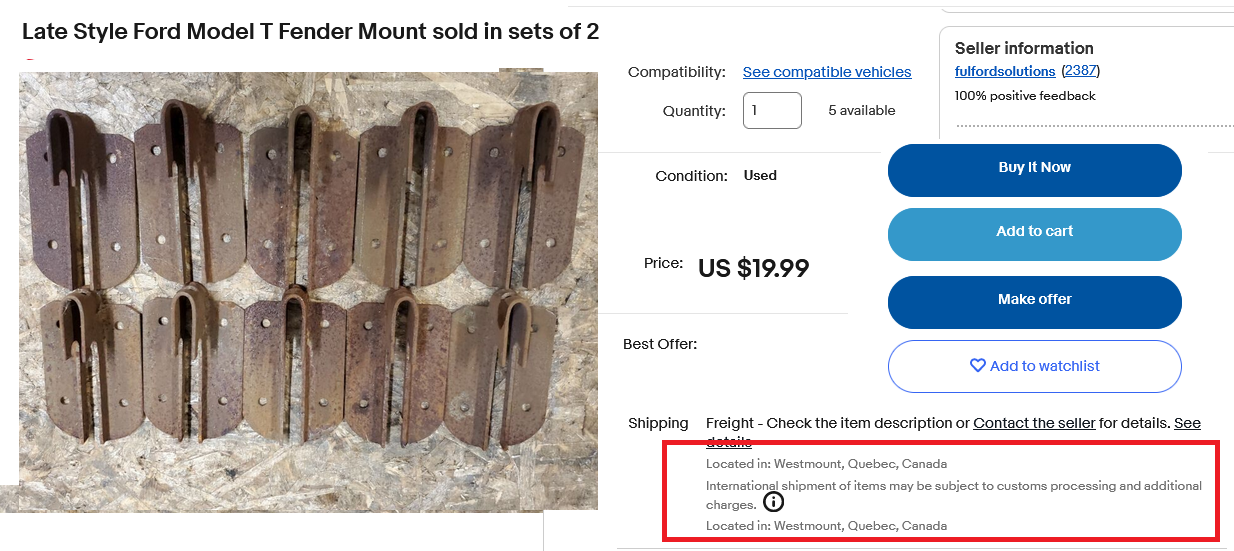Enlarge the rusty fender mounts photo
The height and width of the screenshot is (551, 1234).
pos(308,290)
